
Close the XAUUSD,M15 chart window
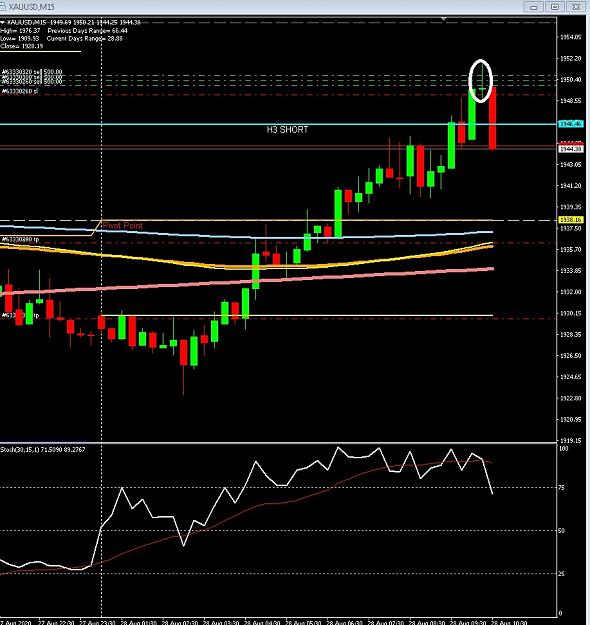click(x=576, y=7)
